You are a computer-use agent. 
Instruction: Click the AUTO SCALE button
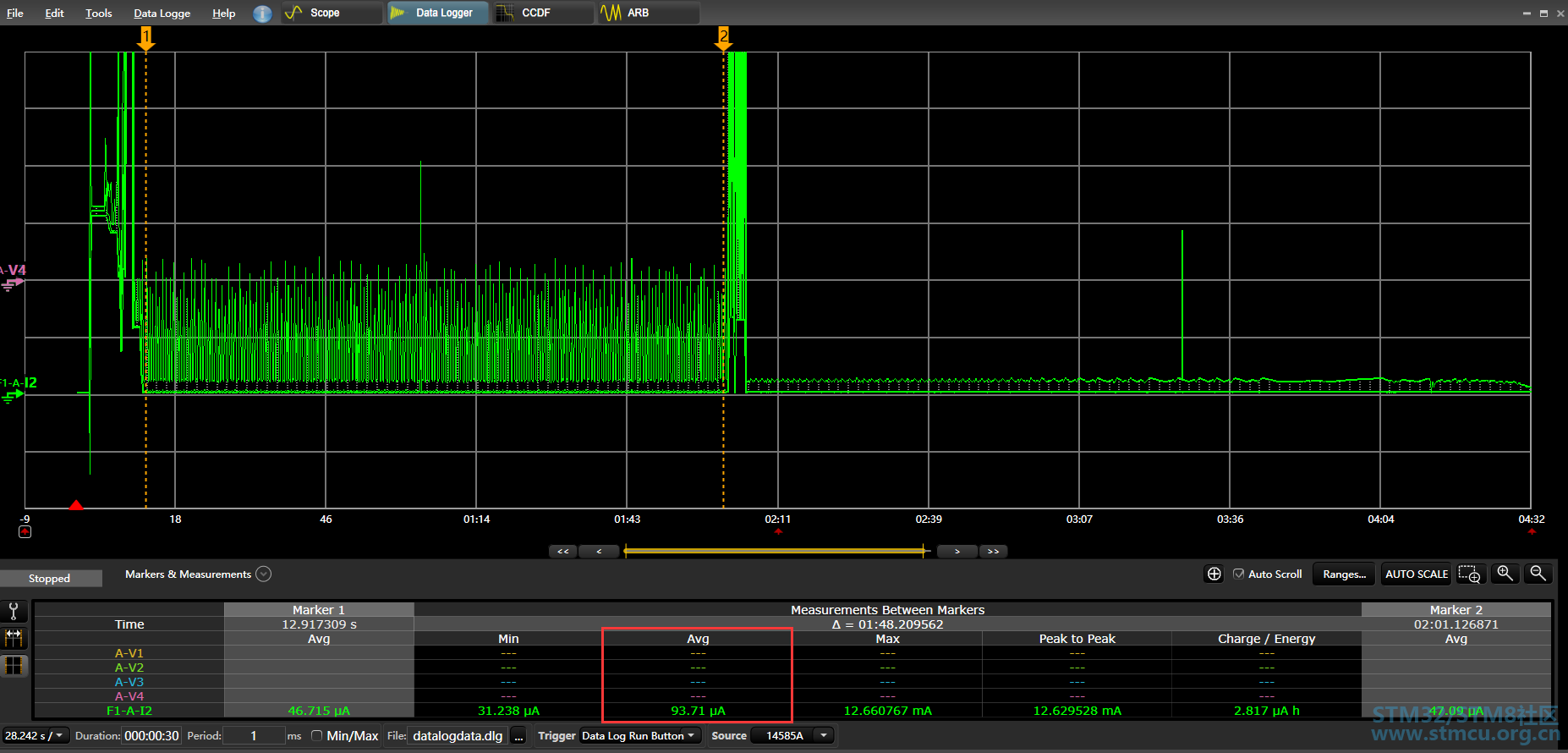pos(1417,574)
